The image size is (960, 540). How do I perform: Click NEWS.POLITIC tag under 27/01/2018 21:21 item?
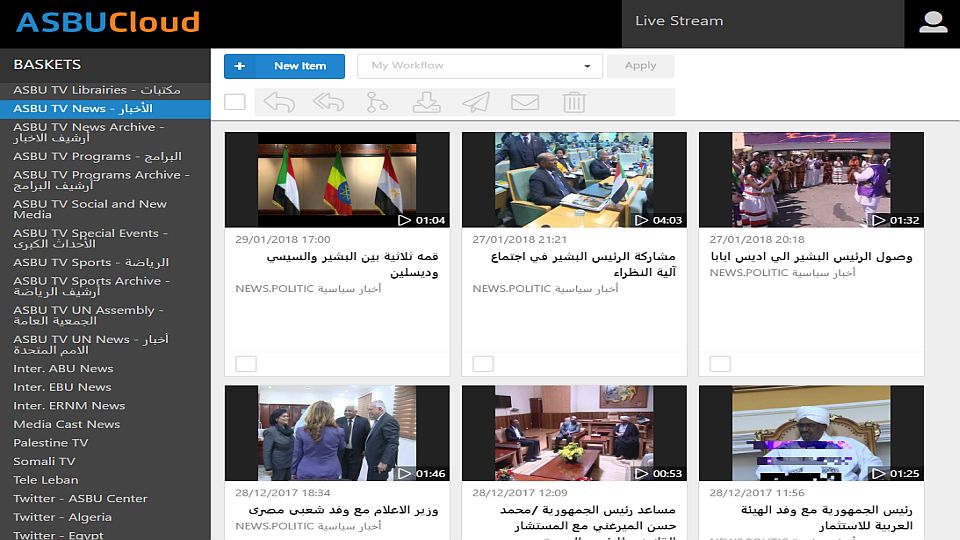click(545, 288)
